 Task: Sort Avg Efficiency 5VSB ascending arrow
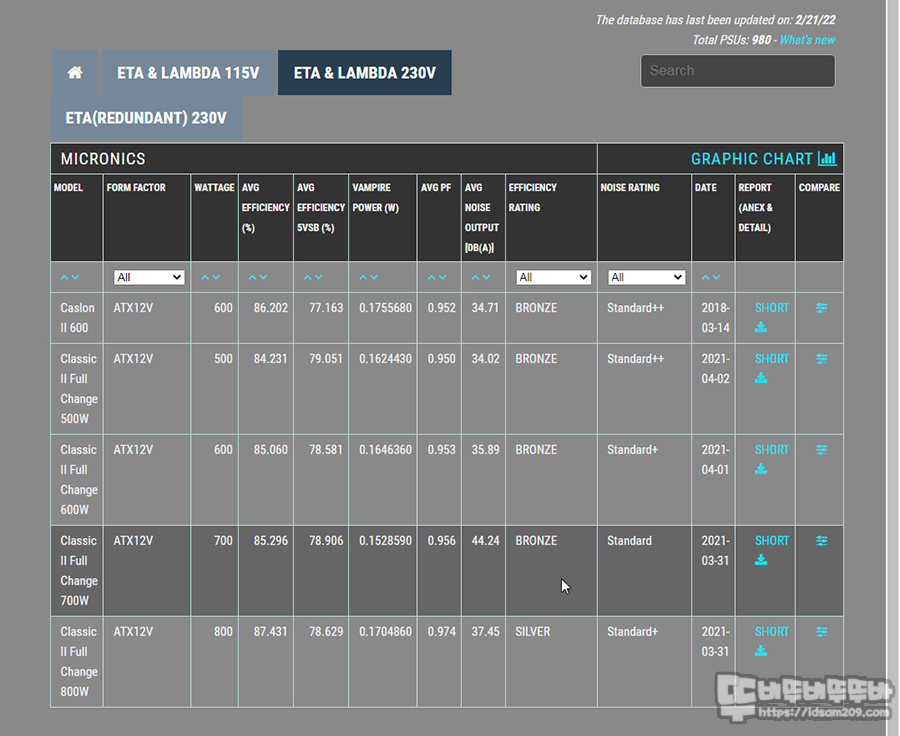(308, 277)
